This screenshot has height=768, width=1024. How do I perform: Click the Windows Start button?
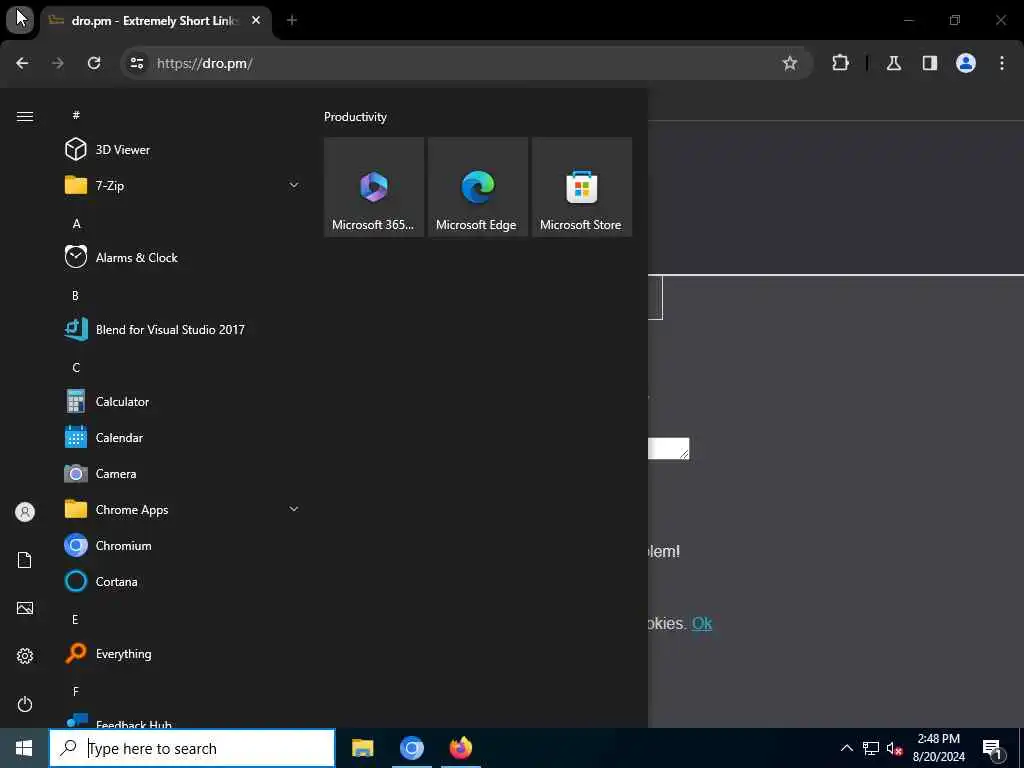pyautogui.click(x=24, y=748)
